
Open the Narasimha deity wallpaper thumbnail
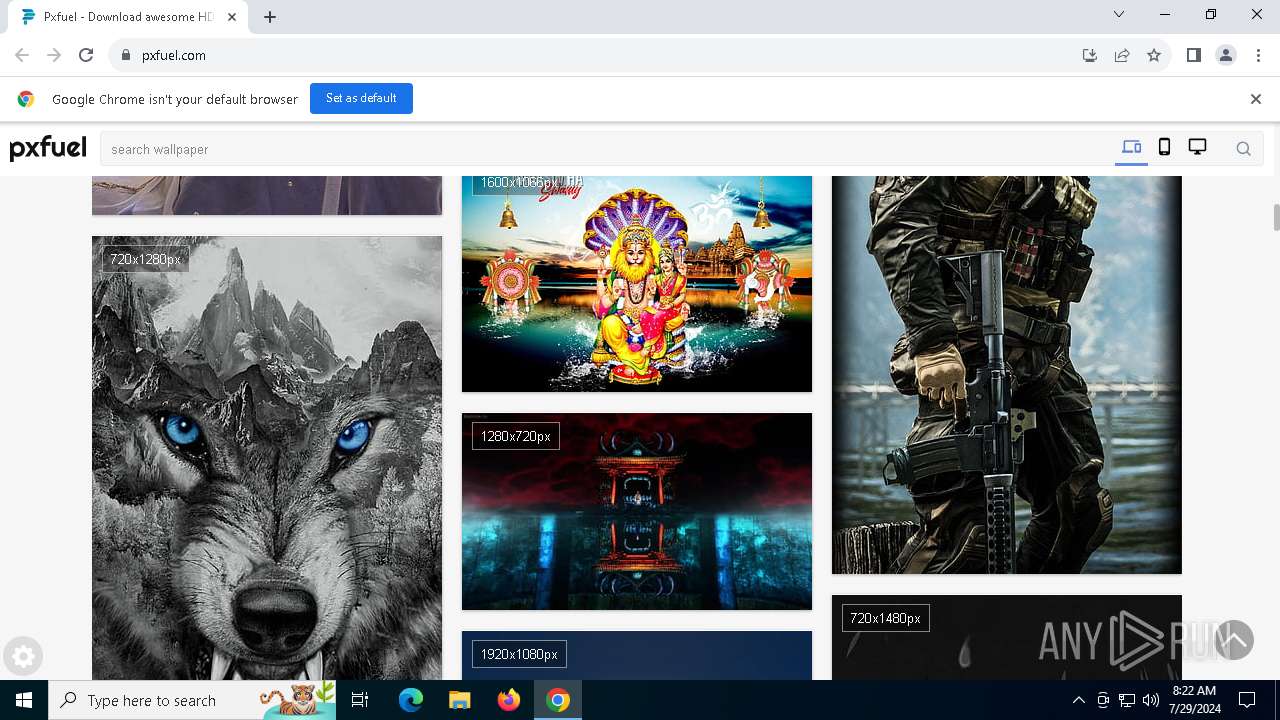[637, 284]
